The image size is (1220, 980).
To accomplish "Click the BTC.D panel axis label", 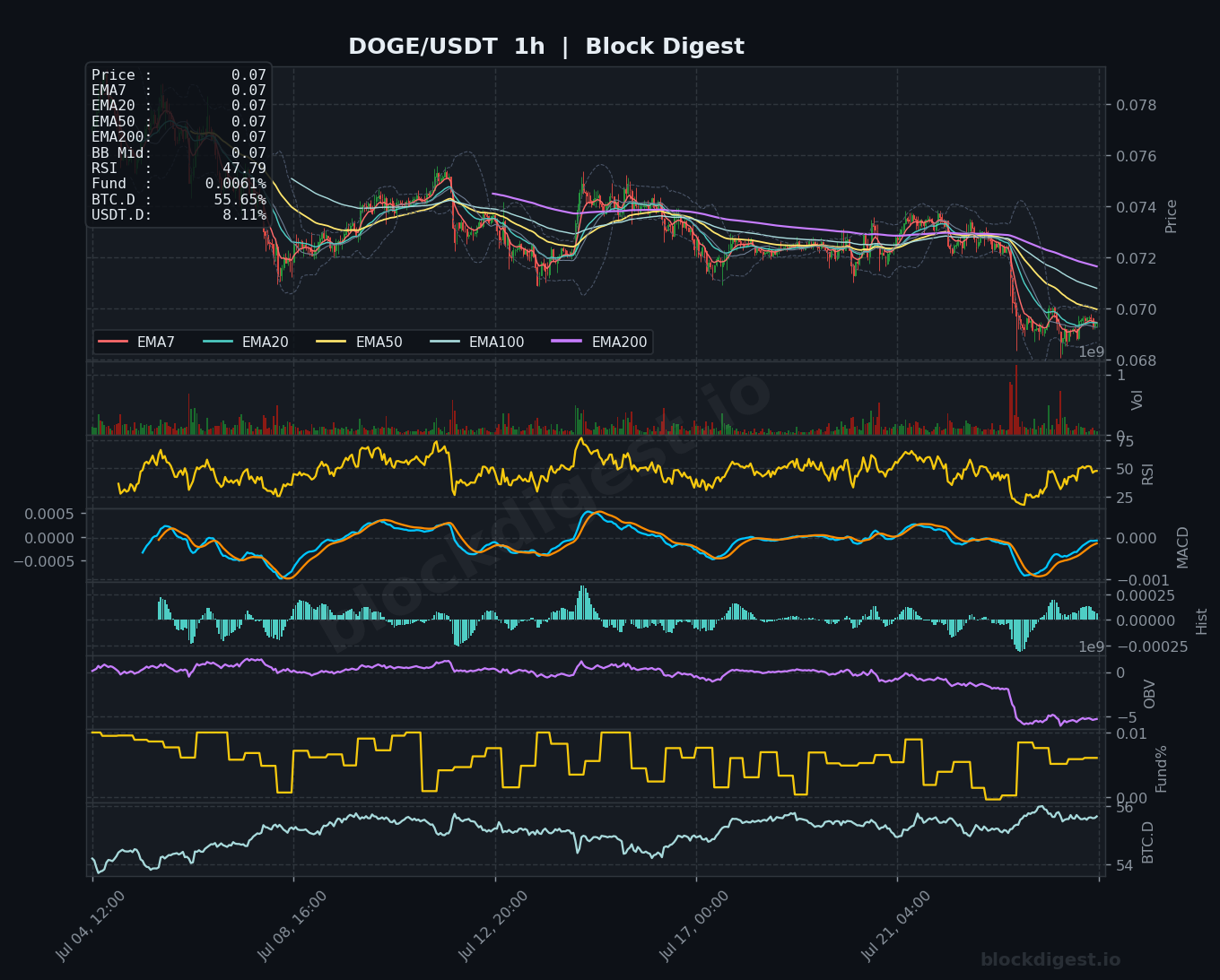I will tap(1148, 842).
